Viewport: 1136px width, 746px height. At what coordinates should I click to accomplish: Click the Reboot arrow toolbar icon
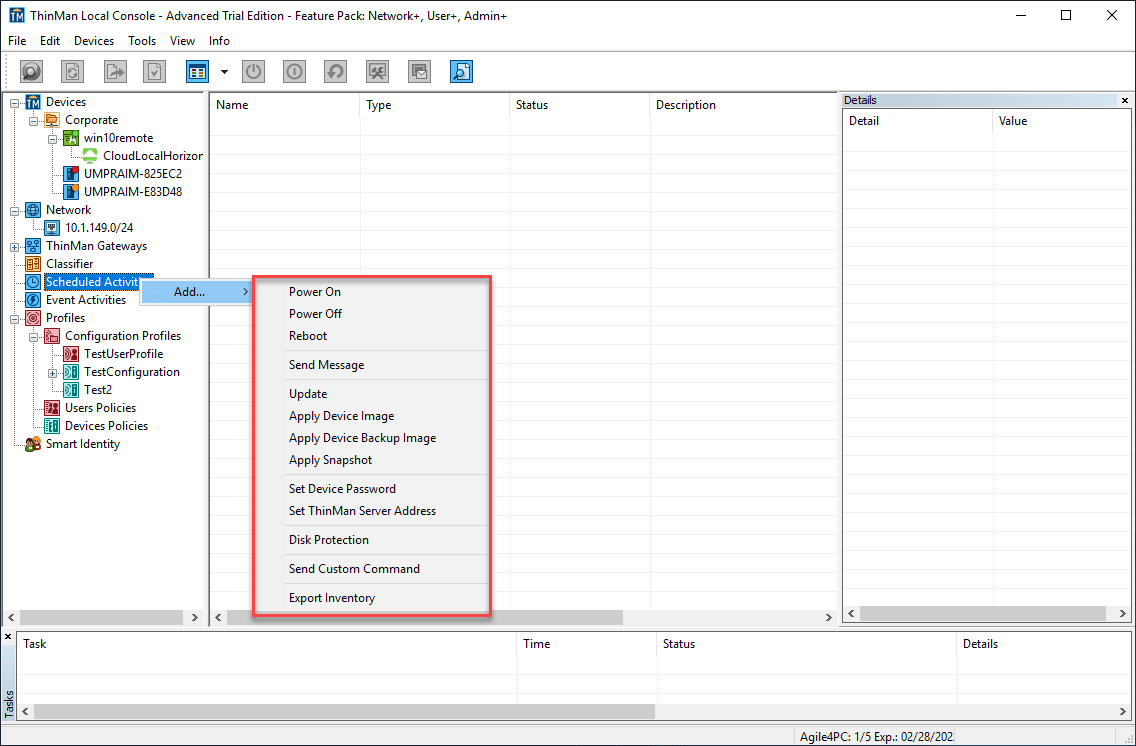pyautogui.click(x=335, y=72)
